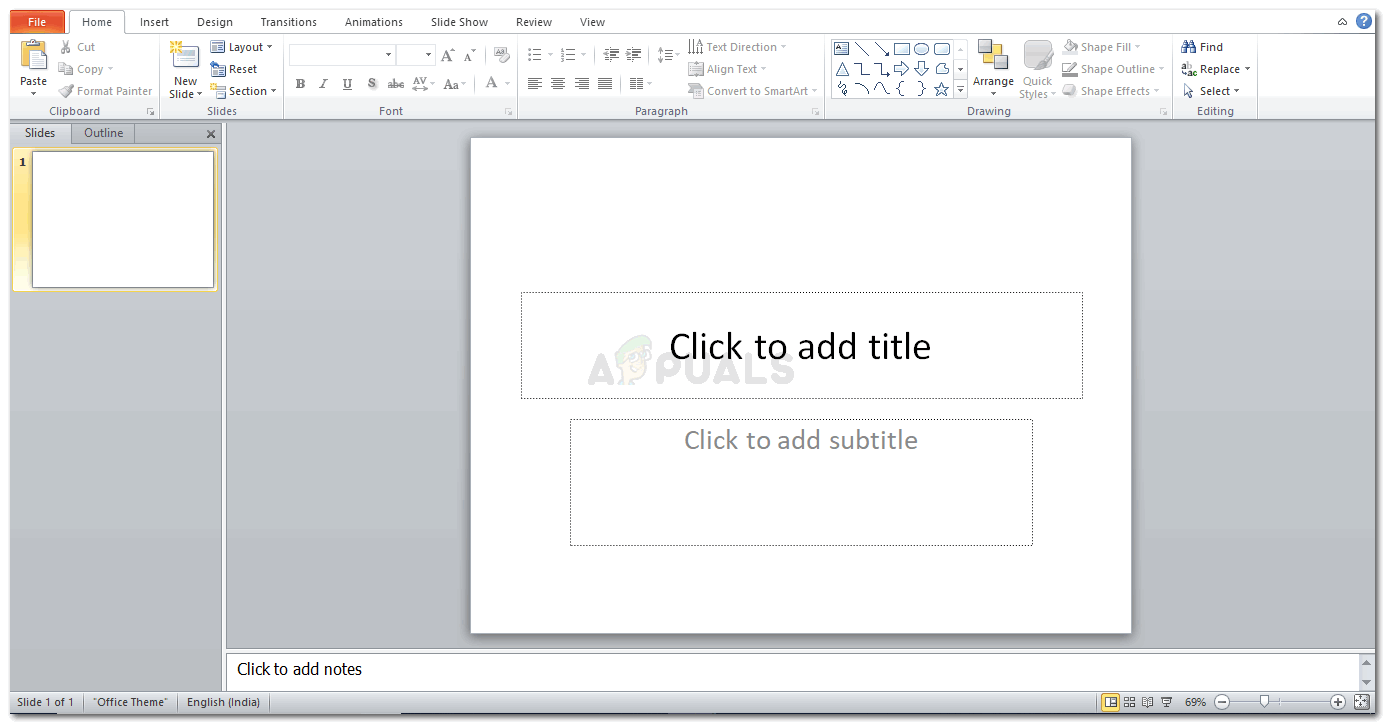Open the Line Spacing dropdown
The width and height of the screenshot is (1386, 725).
coord(668,55)
